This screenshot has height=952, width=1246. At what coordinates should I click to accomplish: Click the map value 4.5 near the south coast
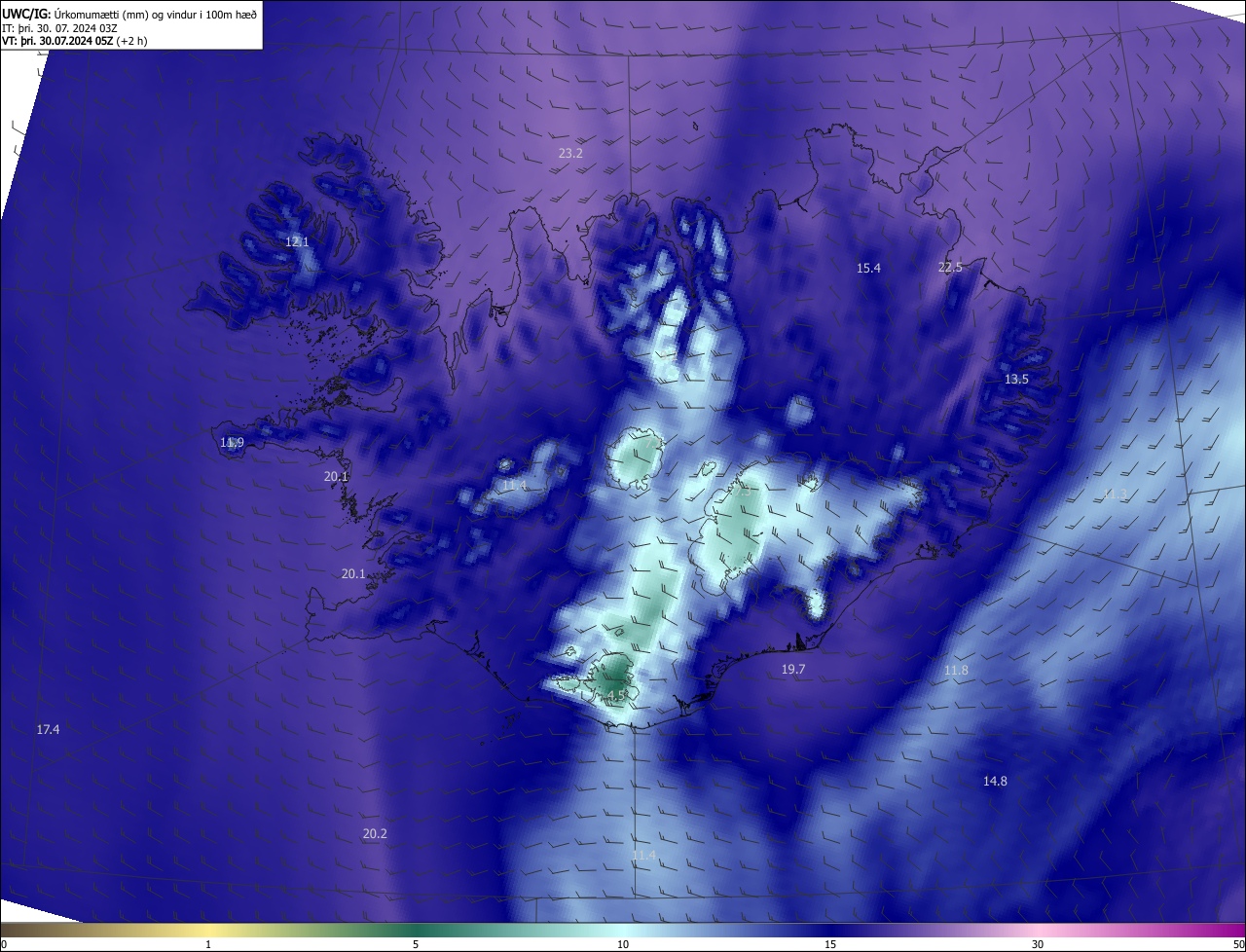614,696
